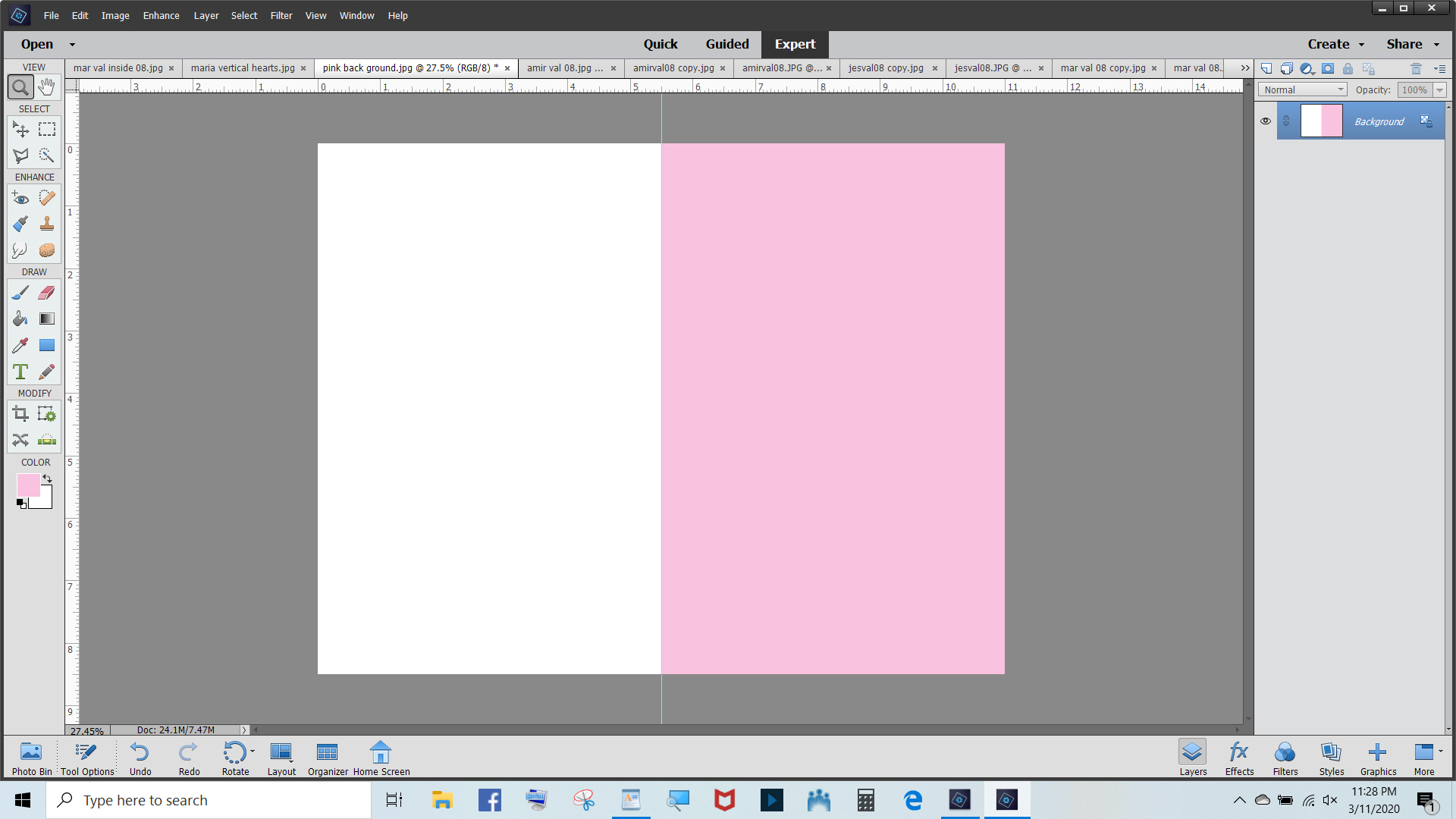Screen dimensions: 1456x819
Task: Switch to the Quick editing mode tab
Action: pyautogui.click(x=660, y=44)
